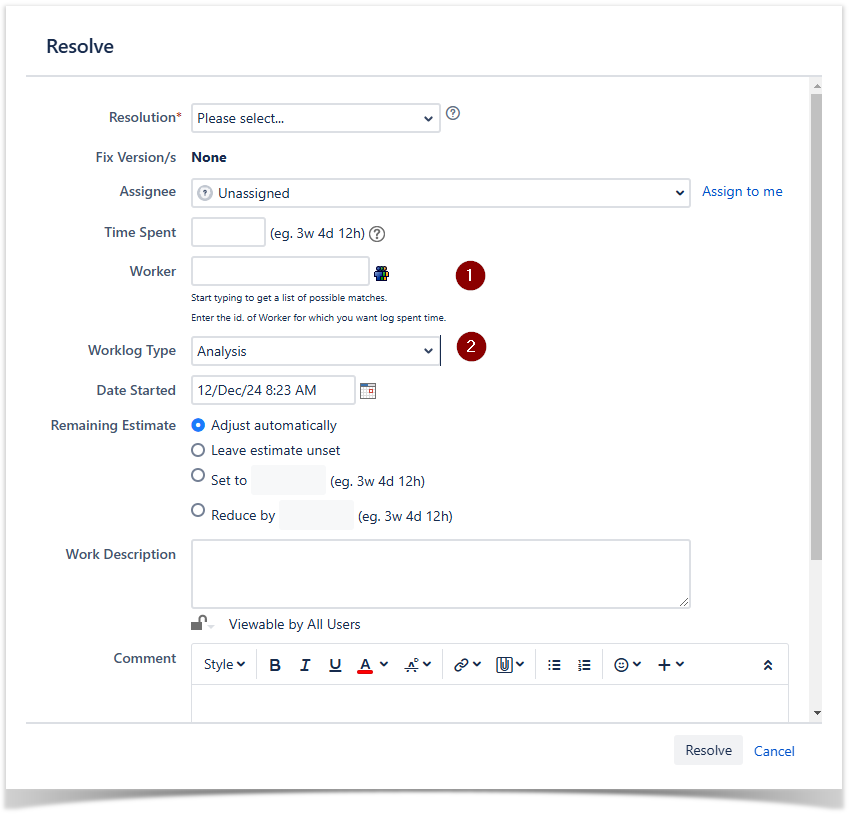Open the emoji menu in the comment toolbar
856x818 pixels.
pyautogui.click(x=627, y=665)
